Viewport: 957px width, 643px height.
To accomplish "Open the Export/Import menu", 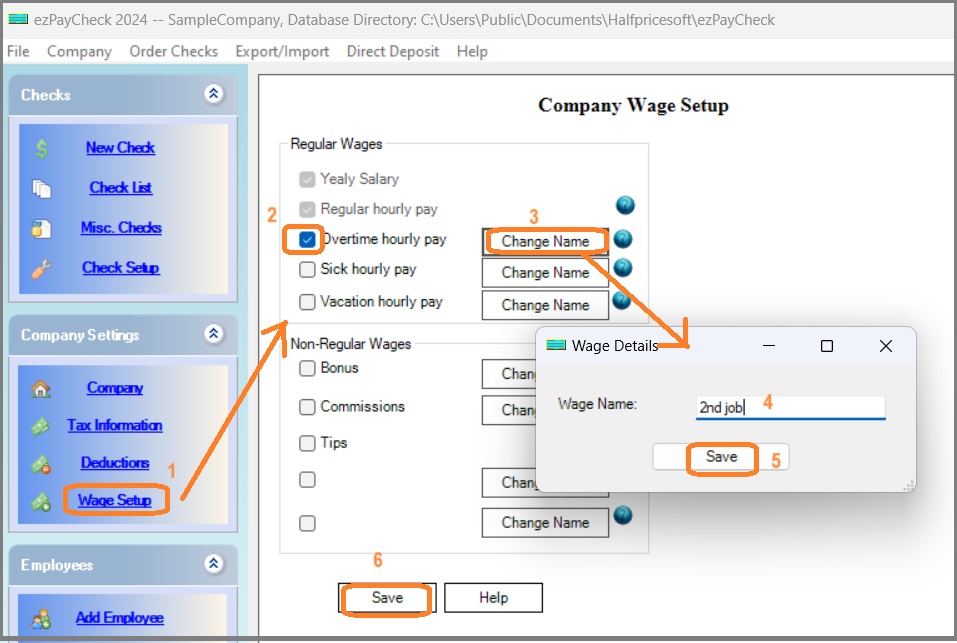I will [283, 51].
